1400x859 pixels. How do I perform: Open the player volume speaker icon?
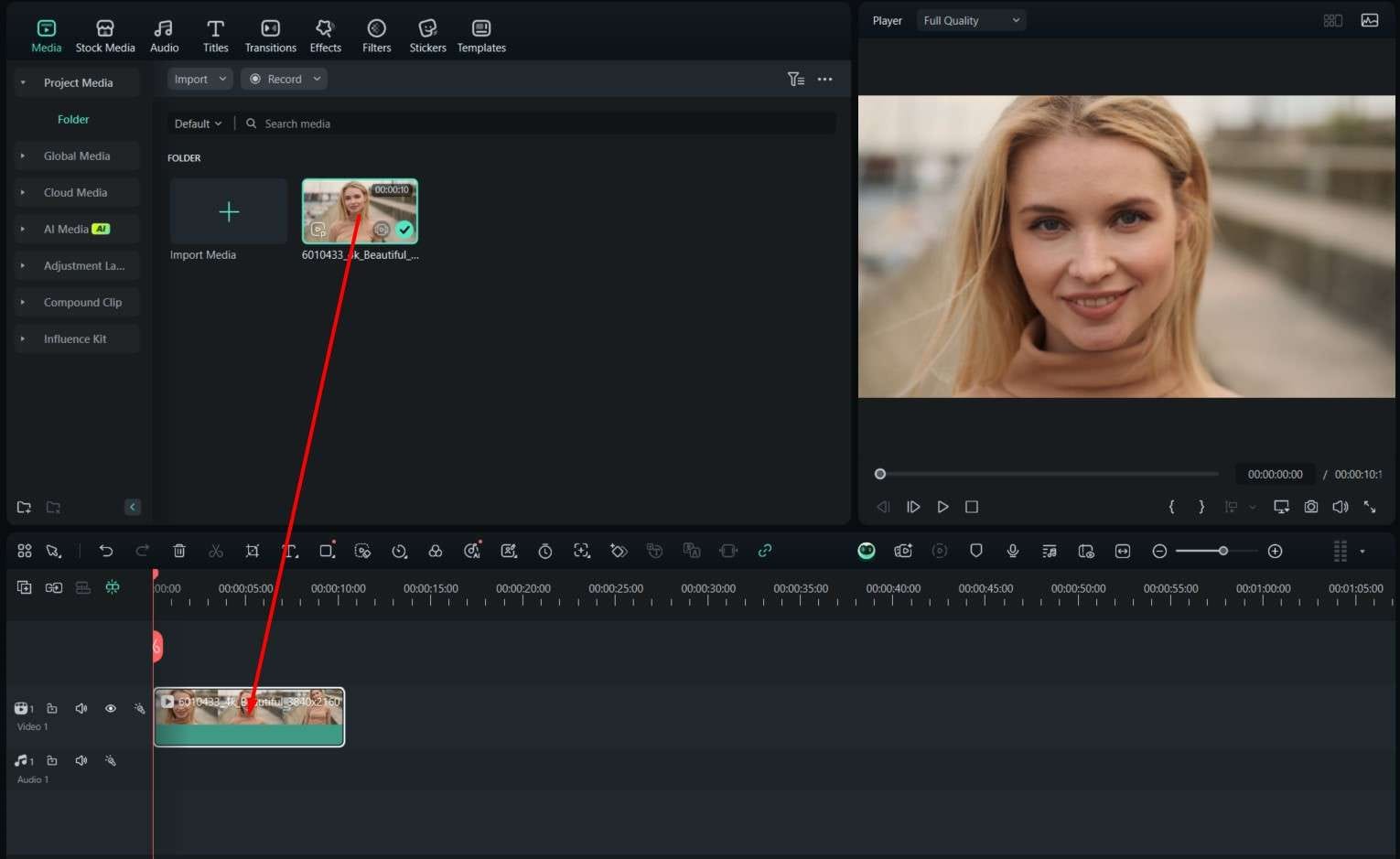click(x=1341, y=507)
